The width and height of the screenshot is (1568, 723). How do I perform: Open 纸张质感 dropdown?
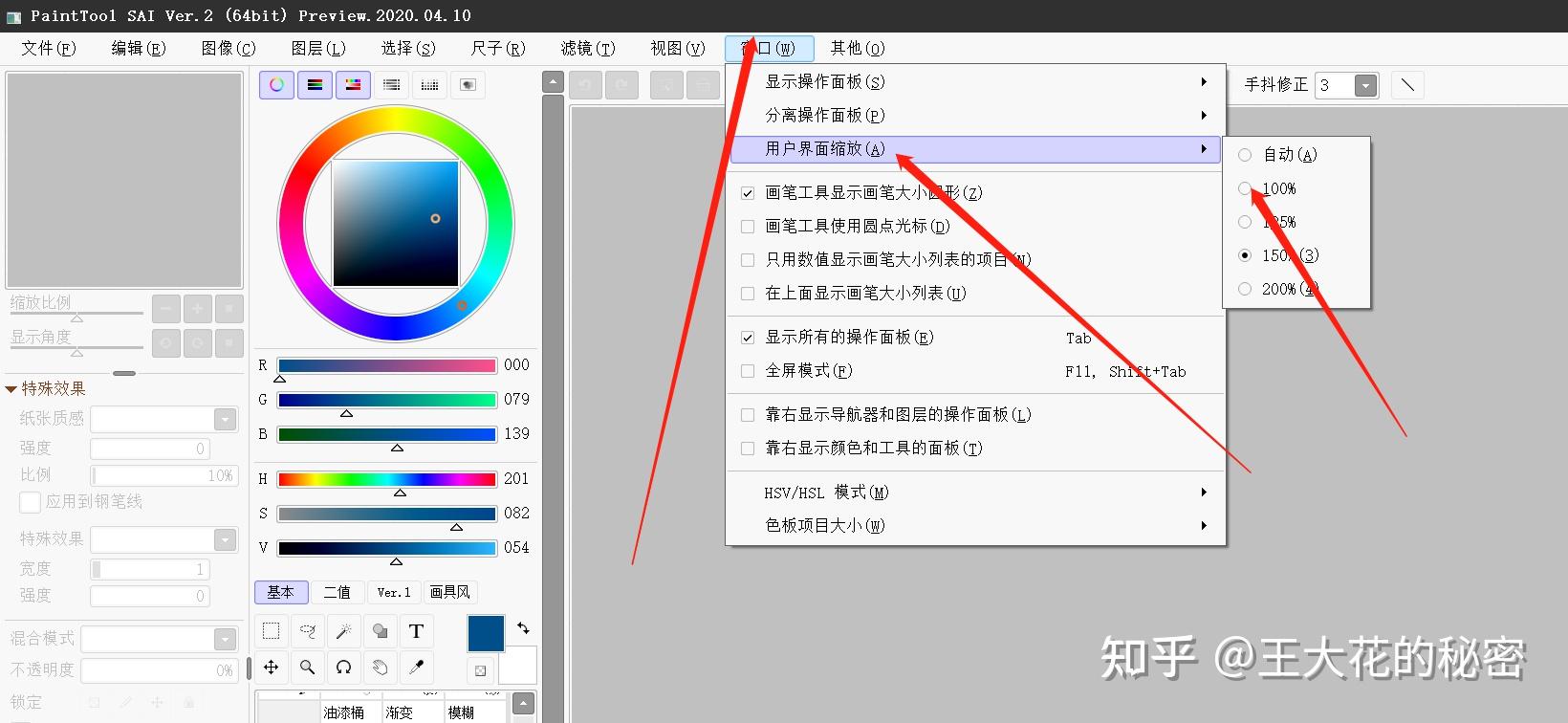click(225, 420)
